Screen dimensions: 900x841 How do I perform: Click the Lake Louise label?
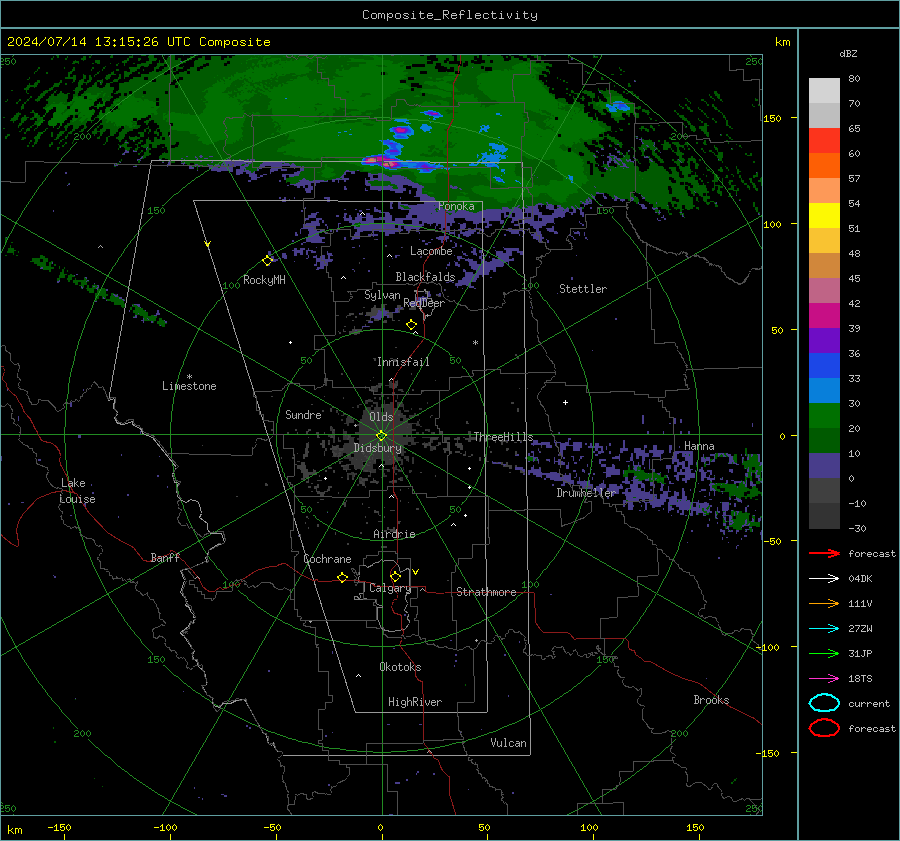click(x=78, y=491)
